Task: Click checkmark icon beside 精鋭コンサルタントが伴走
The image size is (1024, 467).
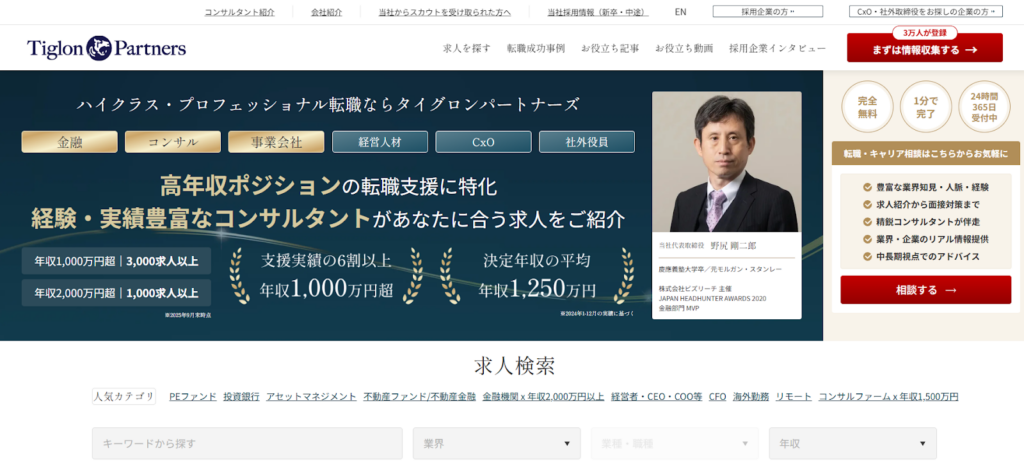Action: 867,222
